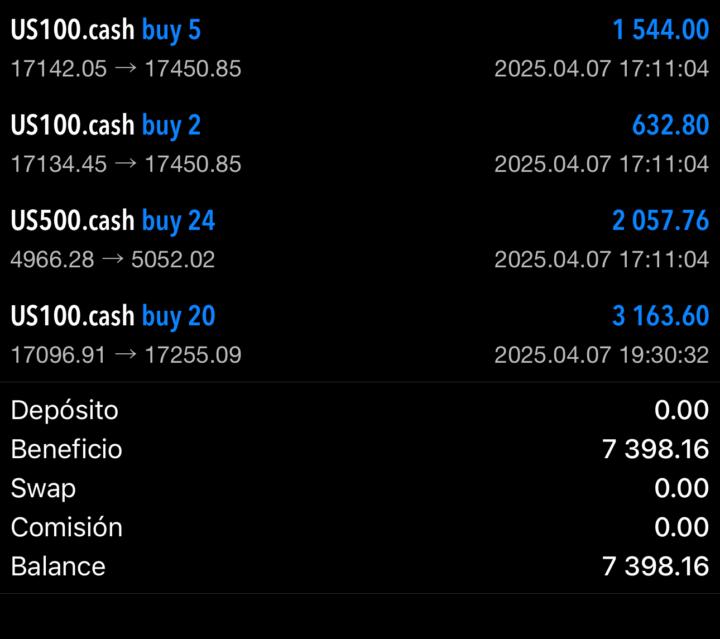Click the 3 163.60 profit value
720x639 pixels.
coord(660,316)
